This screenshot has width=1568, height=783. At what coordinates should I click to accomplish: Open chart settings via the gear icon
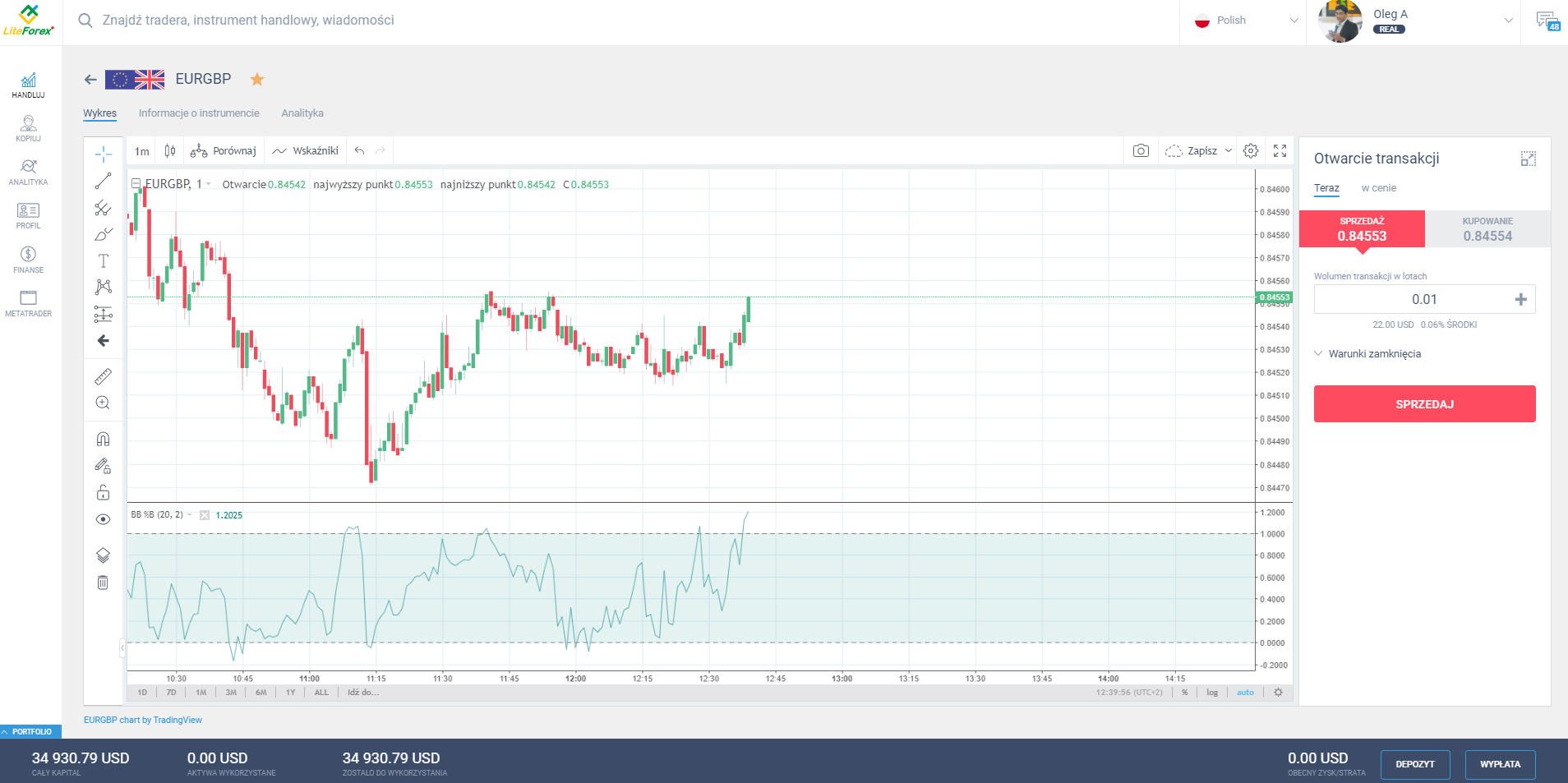pyautogui.click(x=1251, y=150)
